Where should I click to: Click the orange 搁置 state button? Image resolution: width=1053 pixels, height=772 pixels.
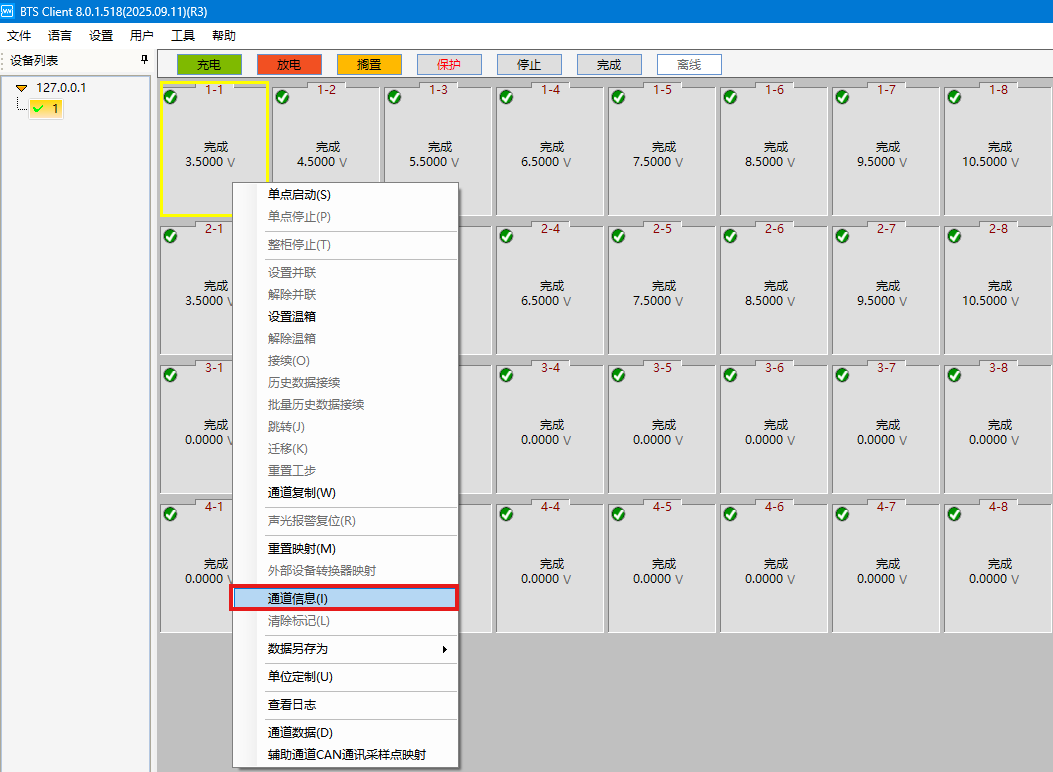[369, 63]
